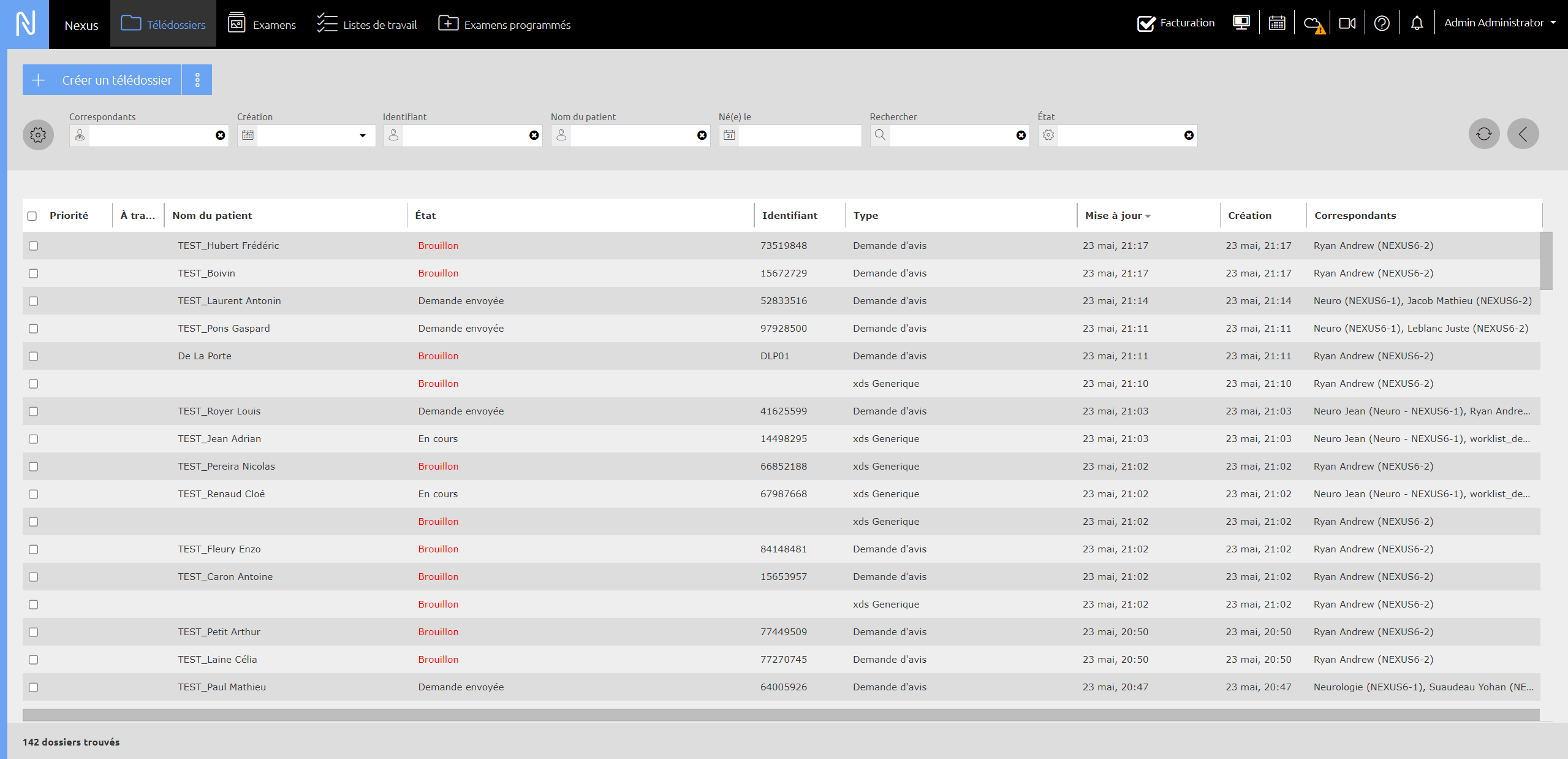Click the Nexus N logo icon
This screenshot has width=1568, height=759.
[x=25, y=24]
